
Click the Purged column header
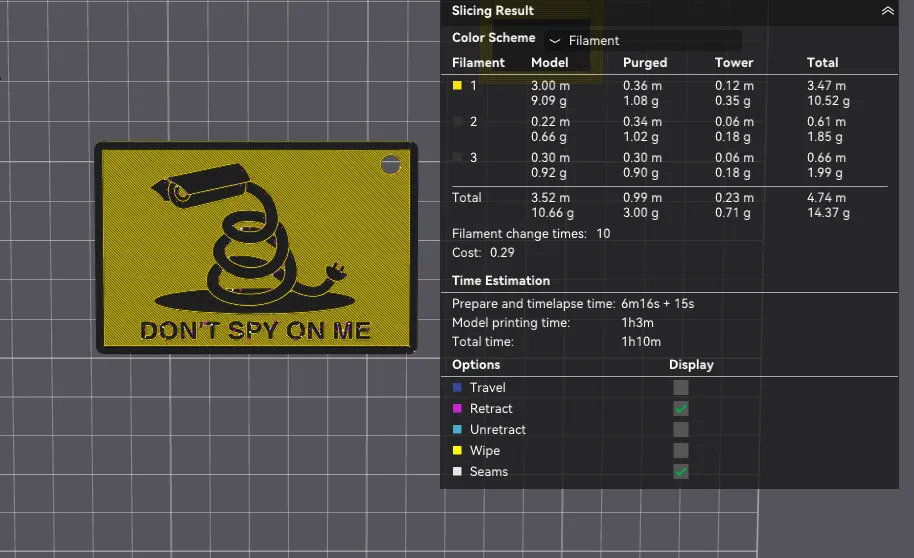tap(645, 62)
